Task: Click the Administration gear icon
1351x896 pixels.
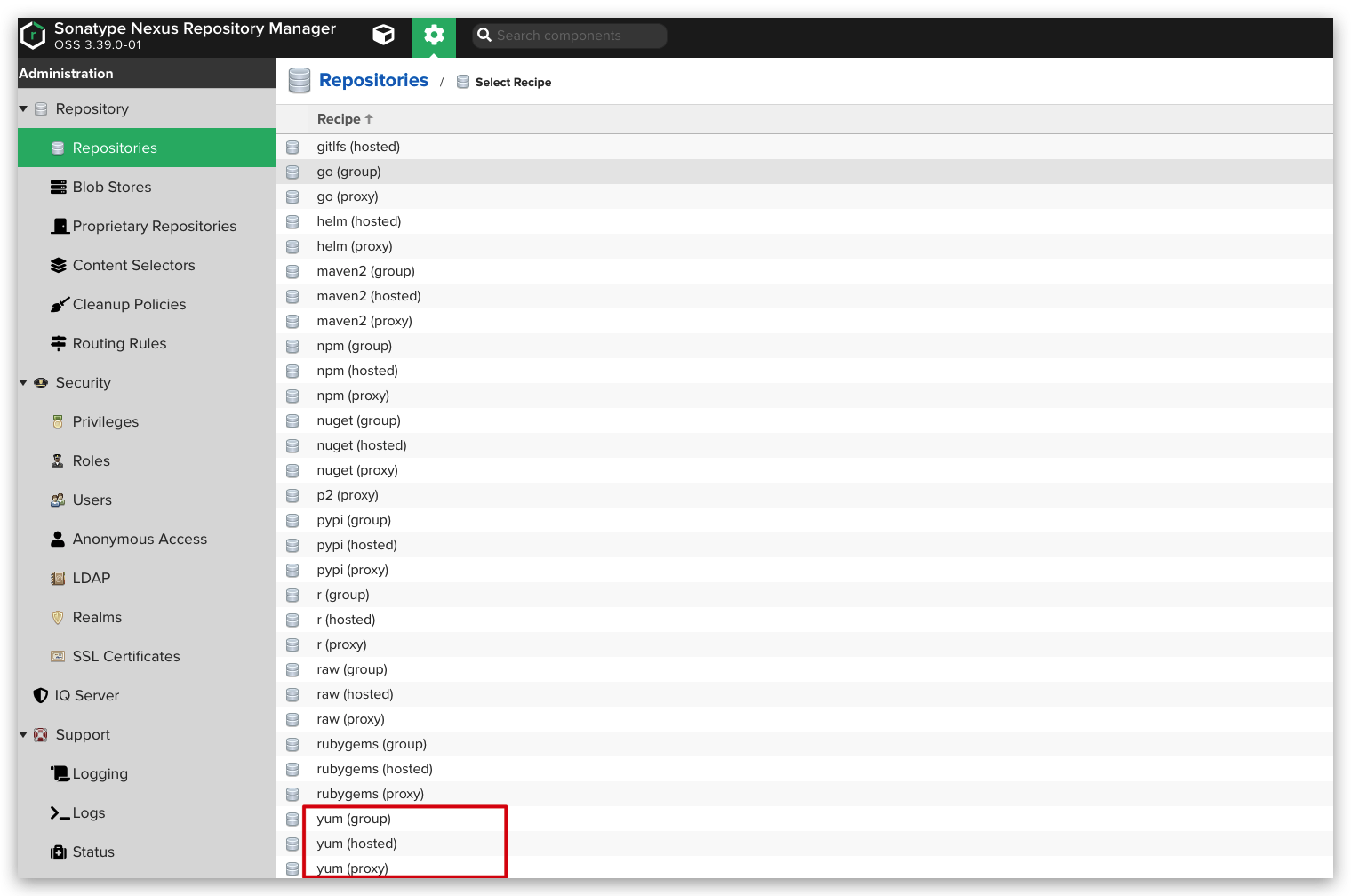Action: tap(434, 36)
